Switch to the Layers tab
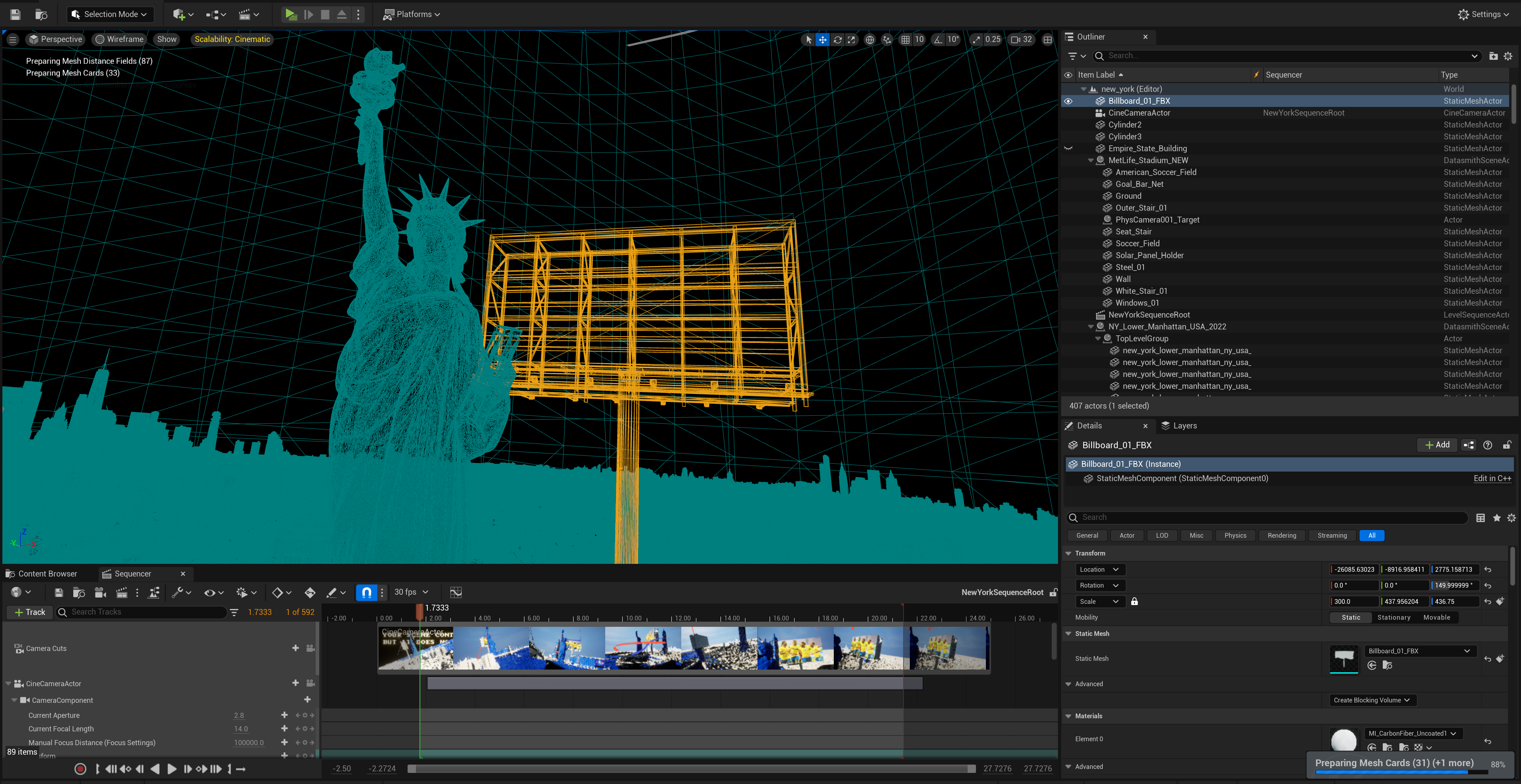The width and height of the screenshot is (1521, 784). pos(1178,426)
